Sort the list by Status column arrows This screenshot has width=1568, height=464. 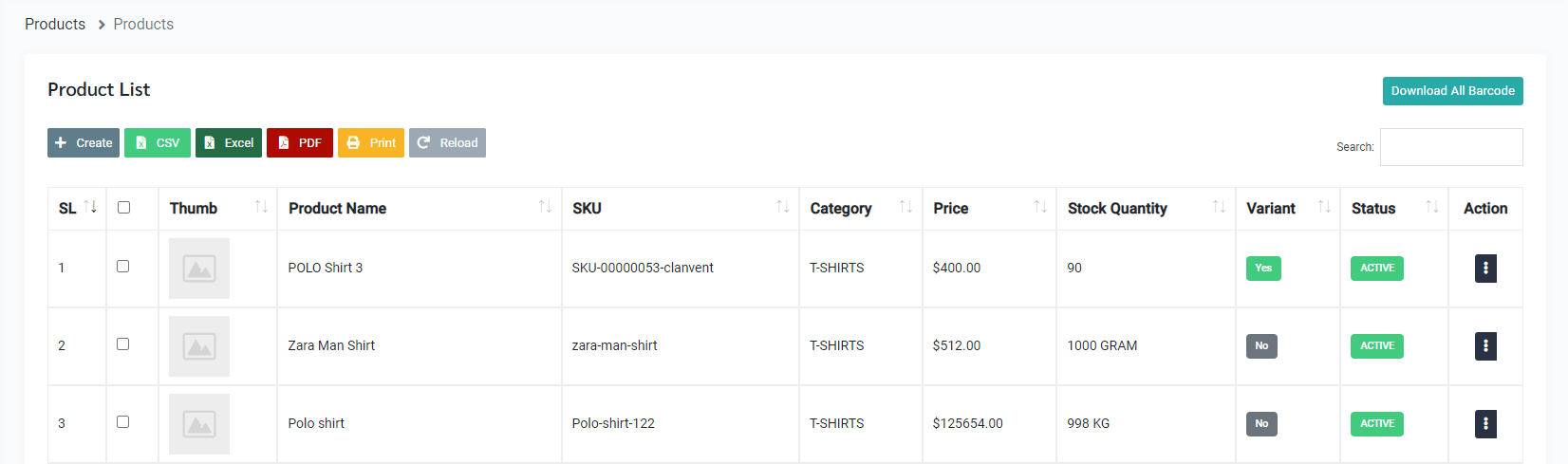[1431, 207]
